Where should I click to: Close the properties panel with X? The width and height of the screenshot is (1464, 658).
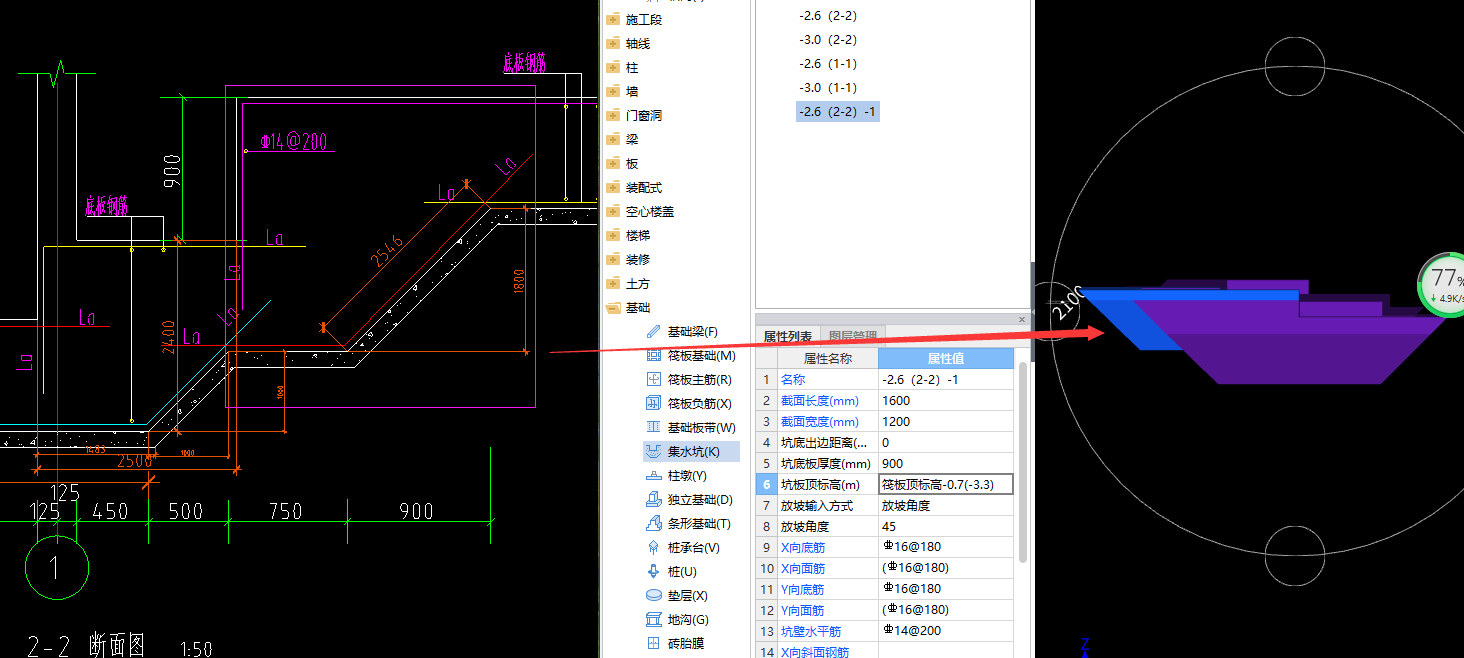coord(1022,320)
